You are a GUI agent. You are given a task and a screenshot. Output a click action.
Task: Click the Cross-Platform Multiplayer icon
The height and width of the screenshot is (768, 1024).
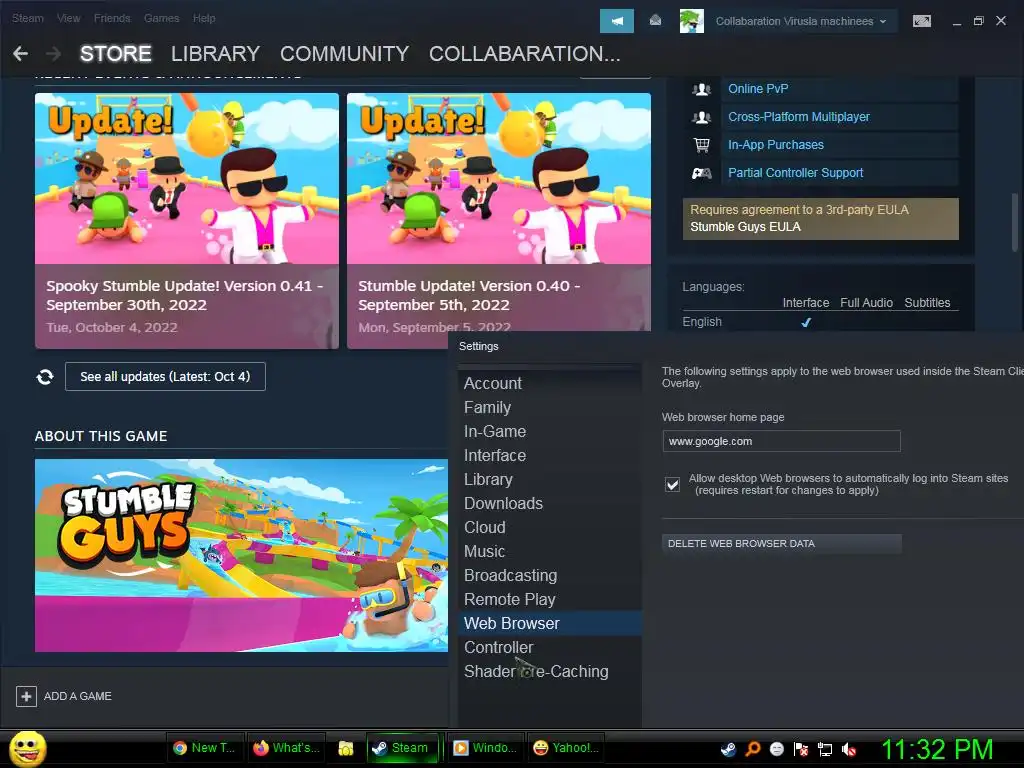[x=701, y=118]
